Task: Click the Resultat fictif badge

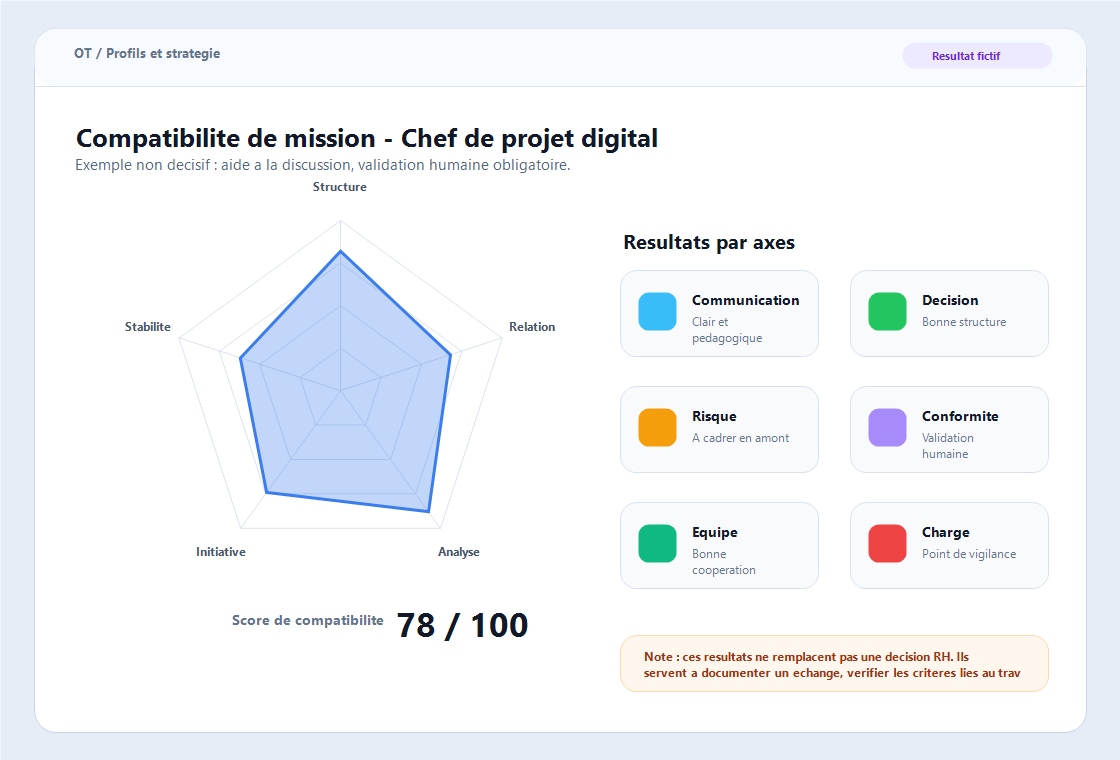Action: 977,56
